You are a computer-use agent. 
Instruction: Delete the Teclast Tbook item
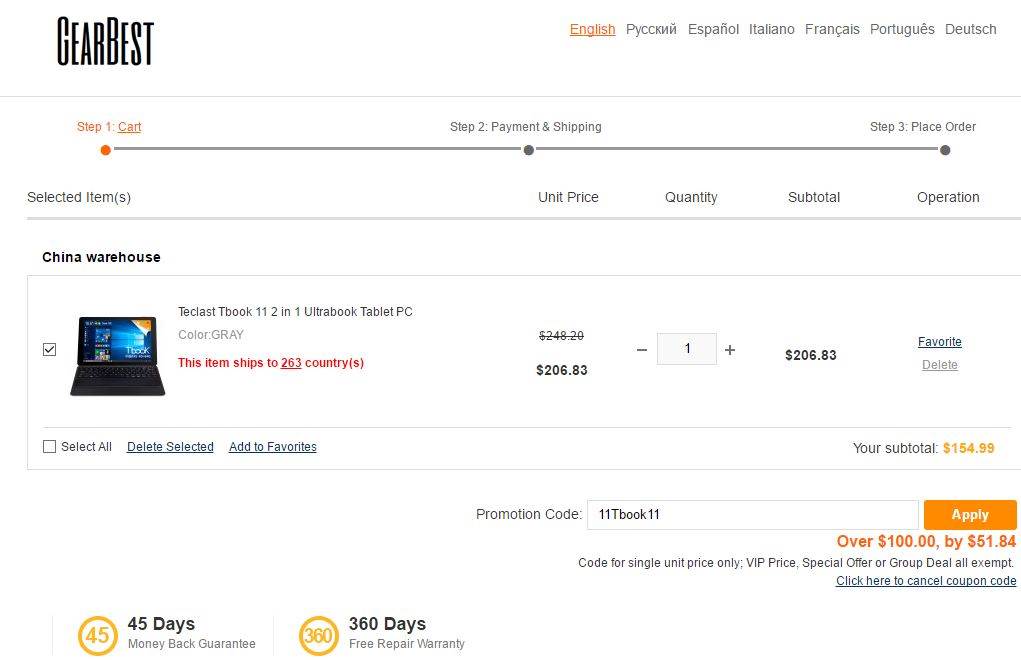(939, 365)
